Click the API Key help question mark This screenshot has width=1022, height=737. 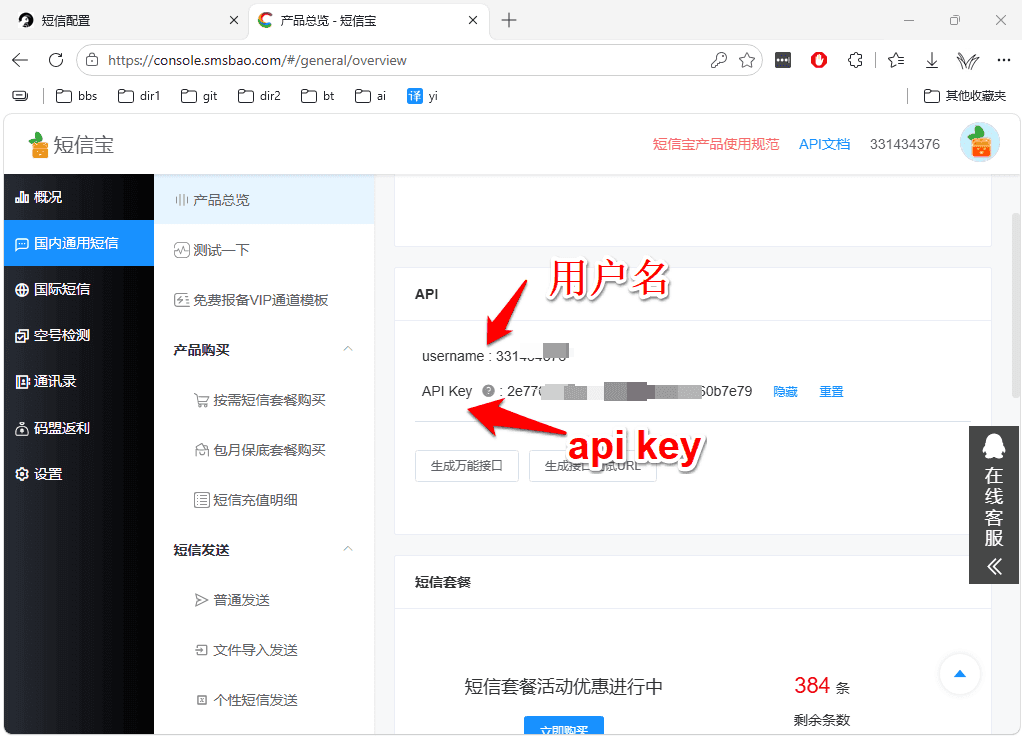(488, 391)
